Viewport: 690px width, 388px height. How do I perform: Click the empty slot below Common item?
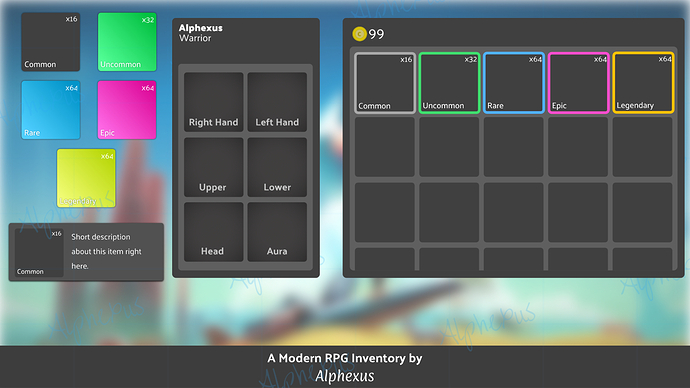[x=385, y=147]
